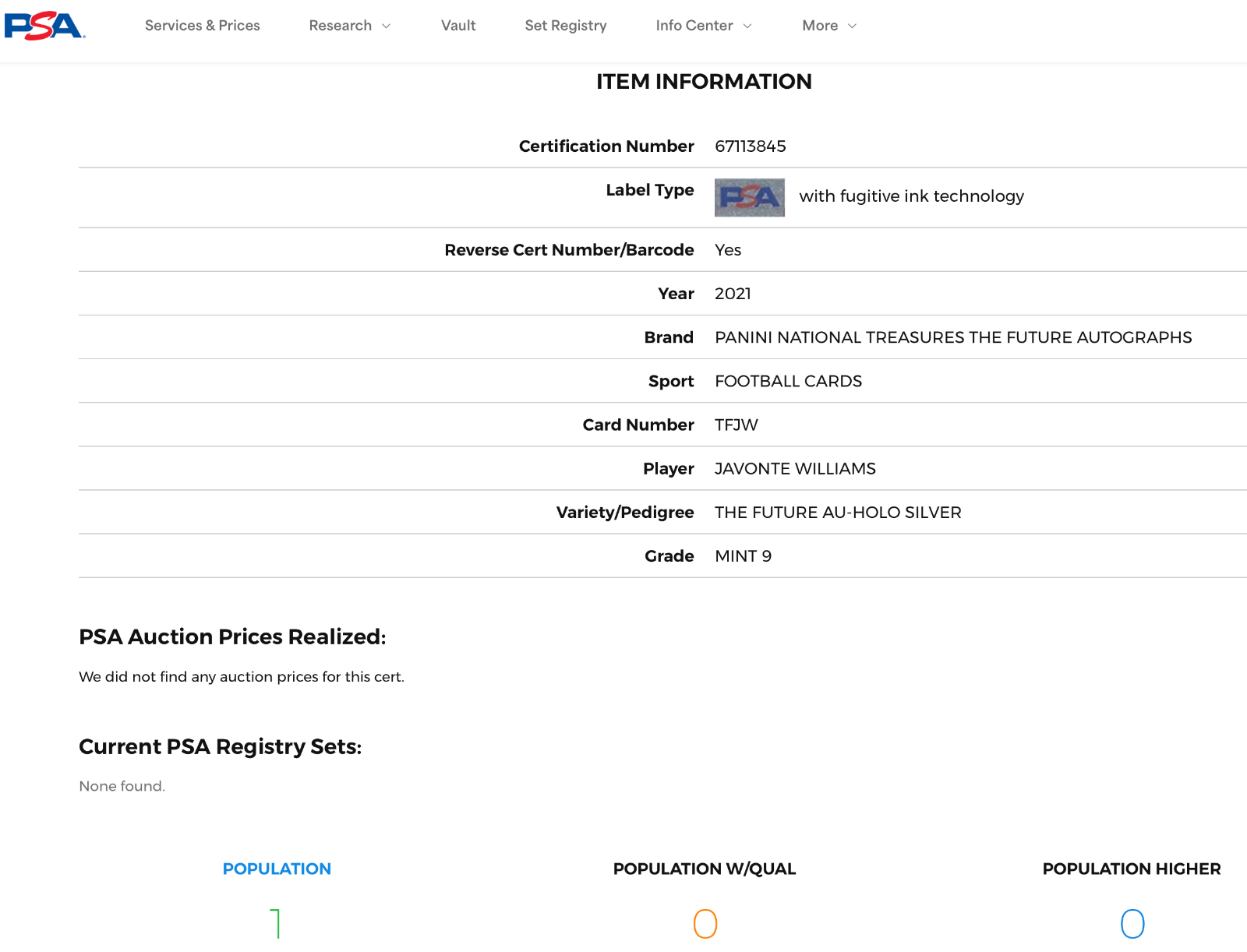
Task: Click certification number 67113845
Action: (751, 146)
